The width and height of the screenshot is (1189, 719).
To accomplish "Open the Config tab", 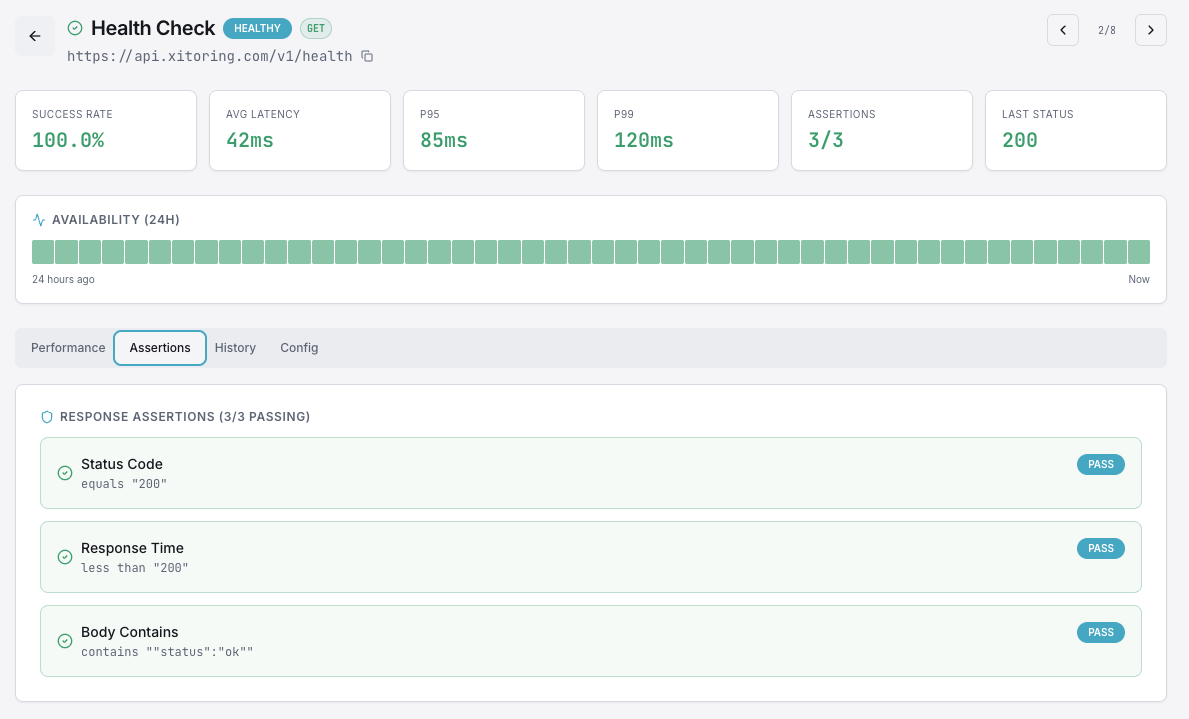I will (x=299, y=347).
